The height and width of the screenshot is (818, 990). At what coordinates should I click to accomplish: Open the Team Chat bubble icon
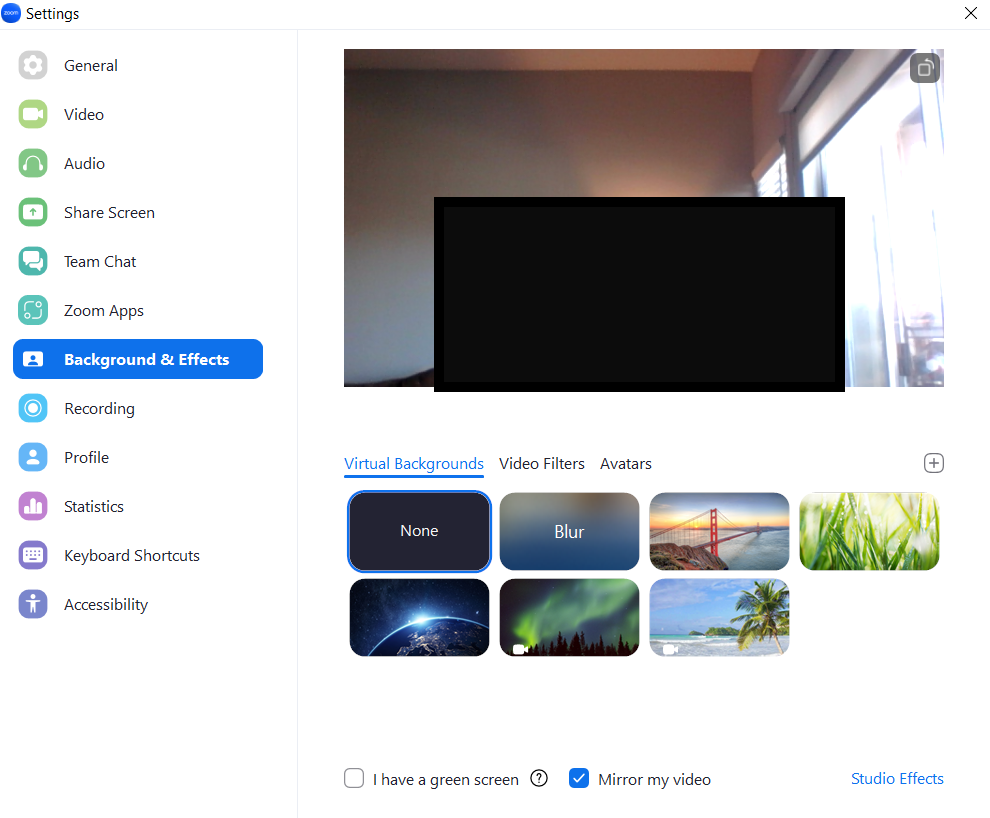(x=33, y=261)
